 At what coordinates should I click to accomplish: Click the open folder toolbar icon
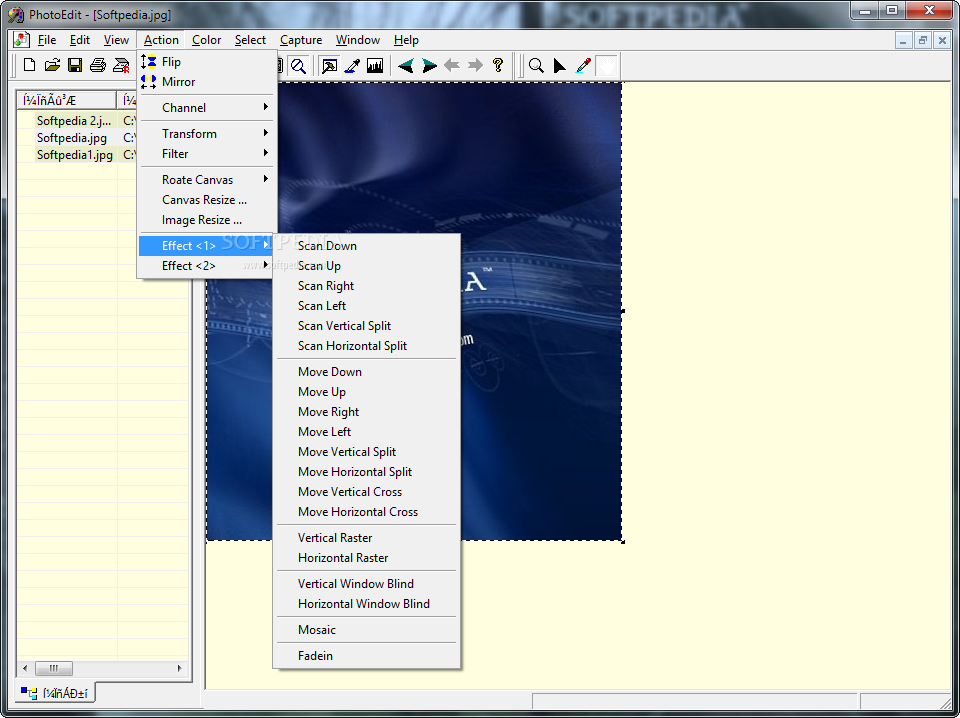[52, 65]
